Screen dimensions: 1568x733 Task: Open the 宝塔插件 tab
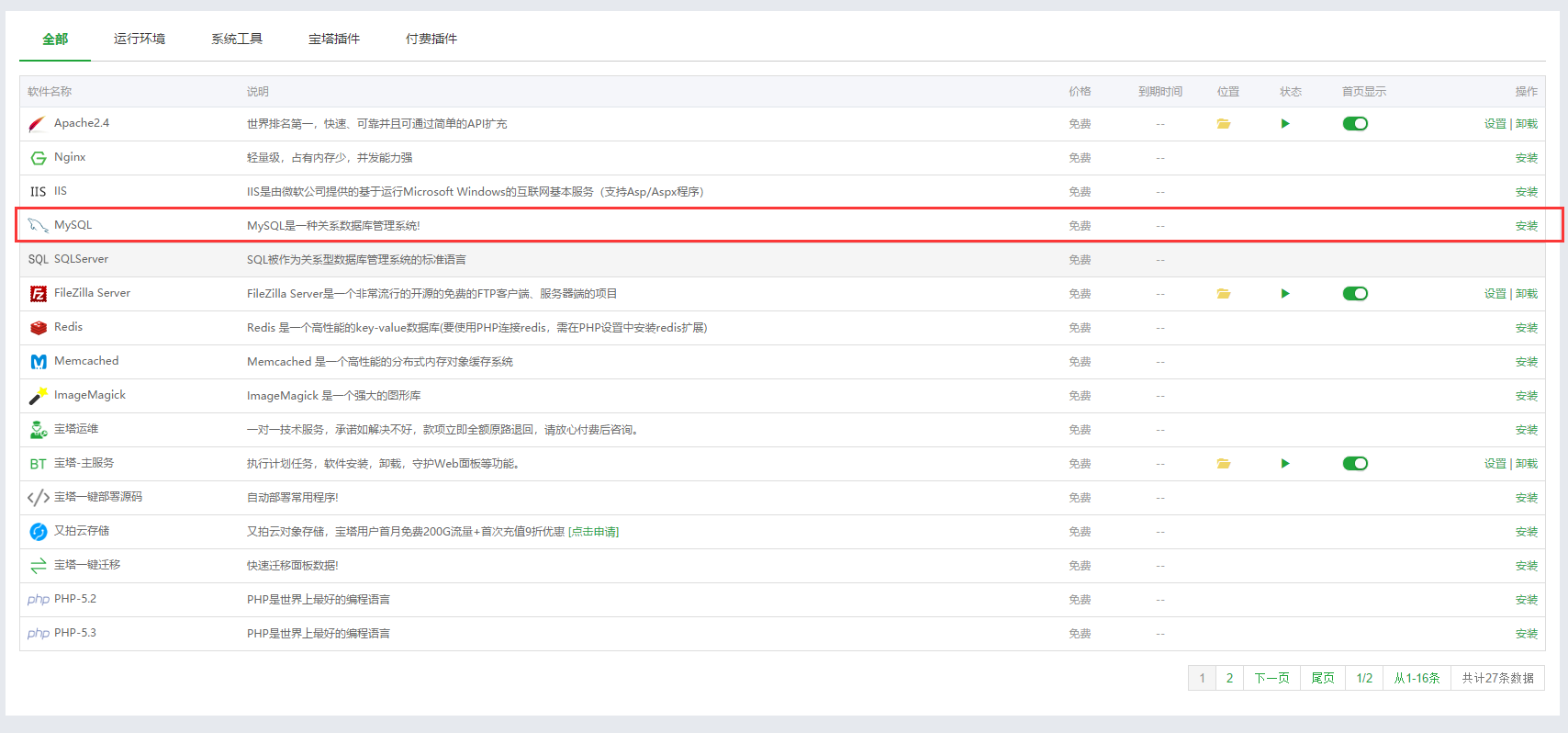point(334,39)
